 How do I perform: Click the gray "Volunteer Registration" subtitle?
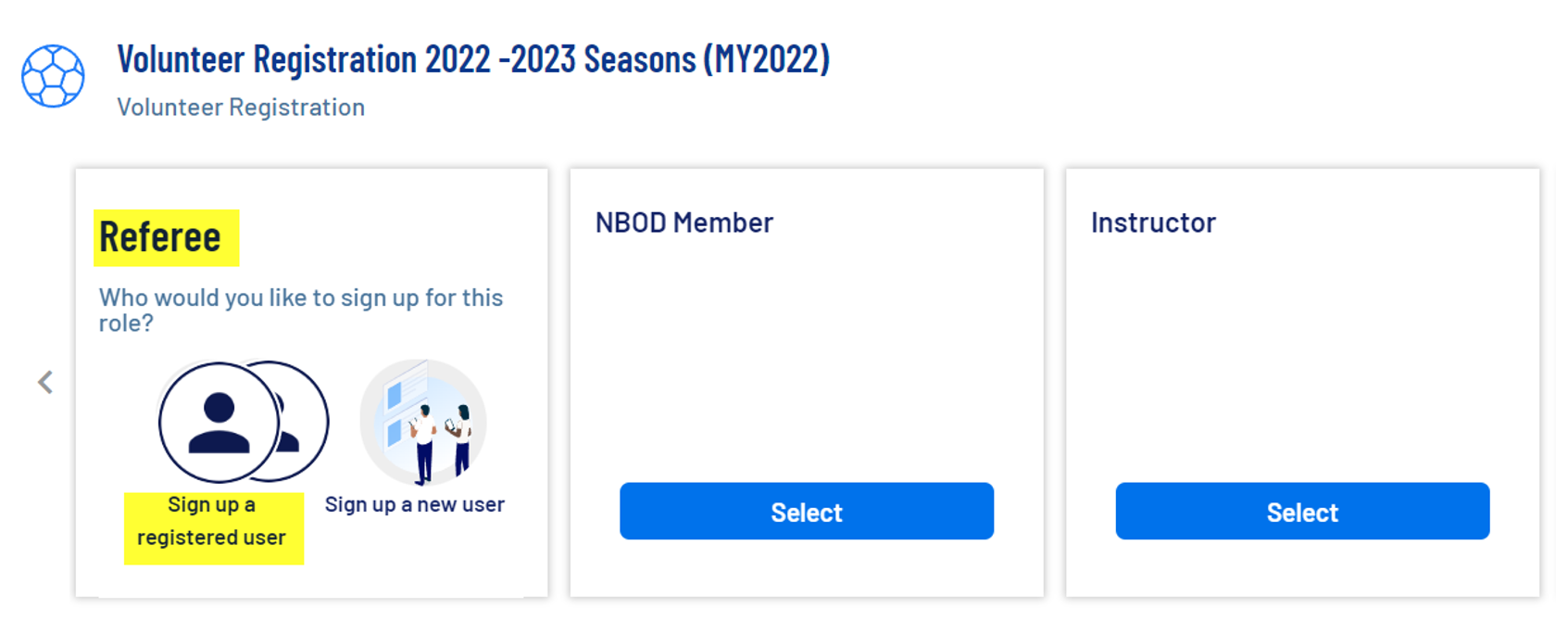[241, 108]
